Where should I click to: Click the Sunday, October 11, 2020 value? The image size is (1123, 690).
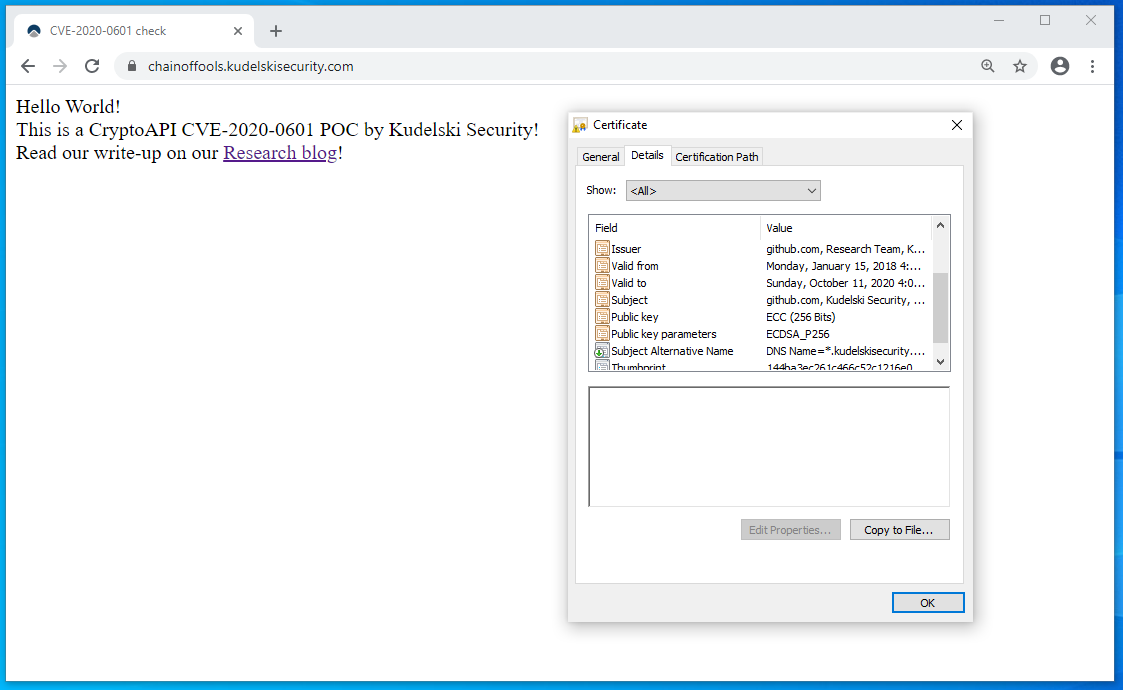pyautogui.click(x=845, y=283)
